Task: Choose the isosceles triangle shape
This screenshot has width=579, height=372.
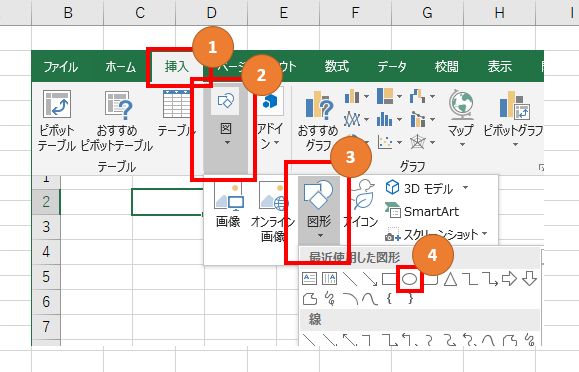Action: (x=450, y=279)
